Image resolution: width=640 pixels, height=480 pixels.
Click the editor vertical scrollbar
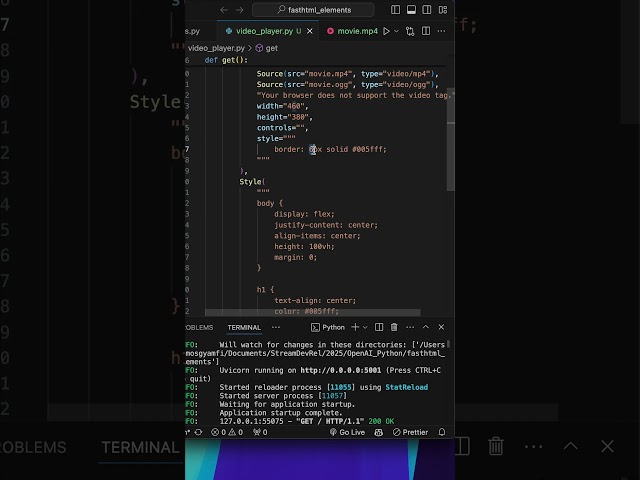coord(451,139)
